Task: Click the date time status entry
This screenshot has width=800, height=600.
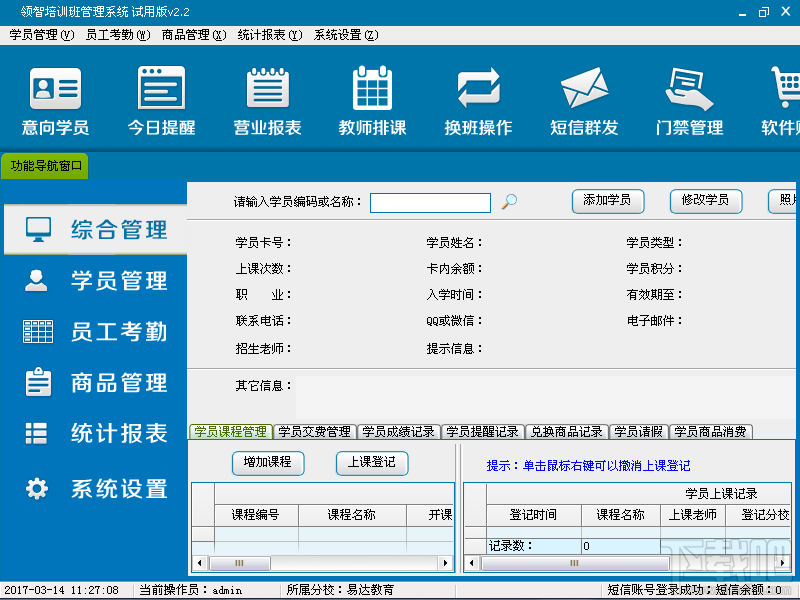Action: click(61, 590)
